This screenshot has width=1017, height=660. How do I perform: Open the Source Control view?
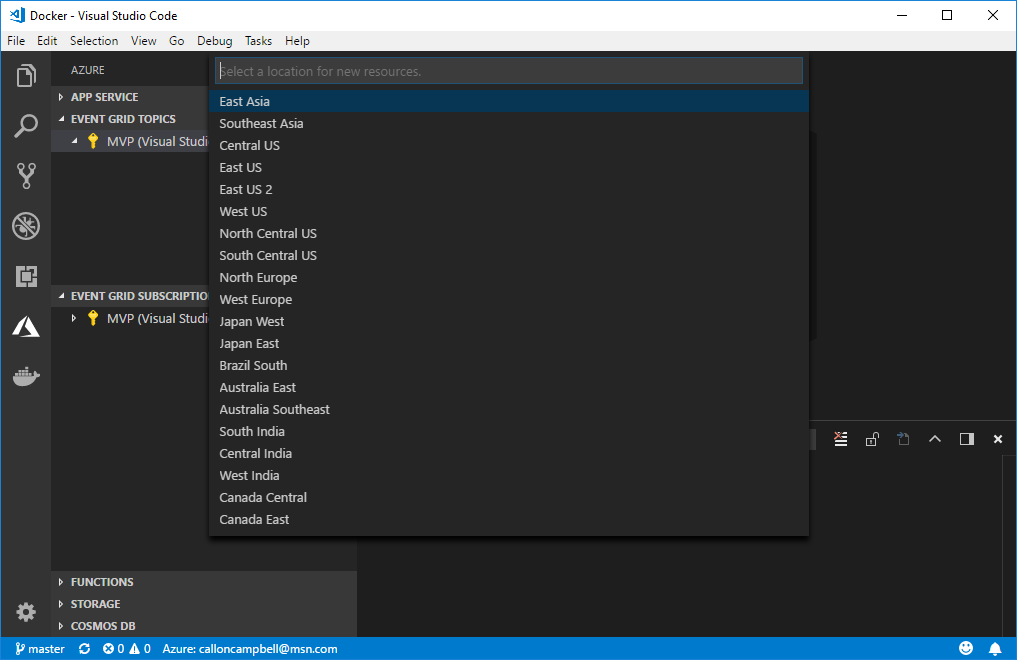pos(26,176)
